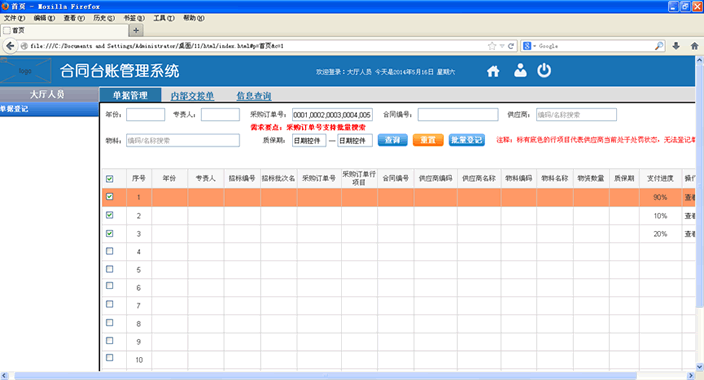This screenshot has width=704, height=380.
Task: Click the 采购订单号 input field
Action: (332, 115)
